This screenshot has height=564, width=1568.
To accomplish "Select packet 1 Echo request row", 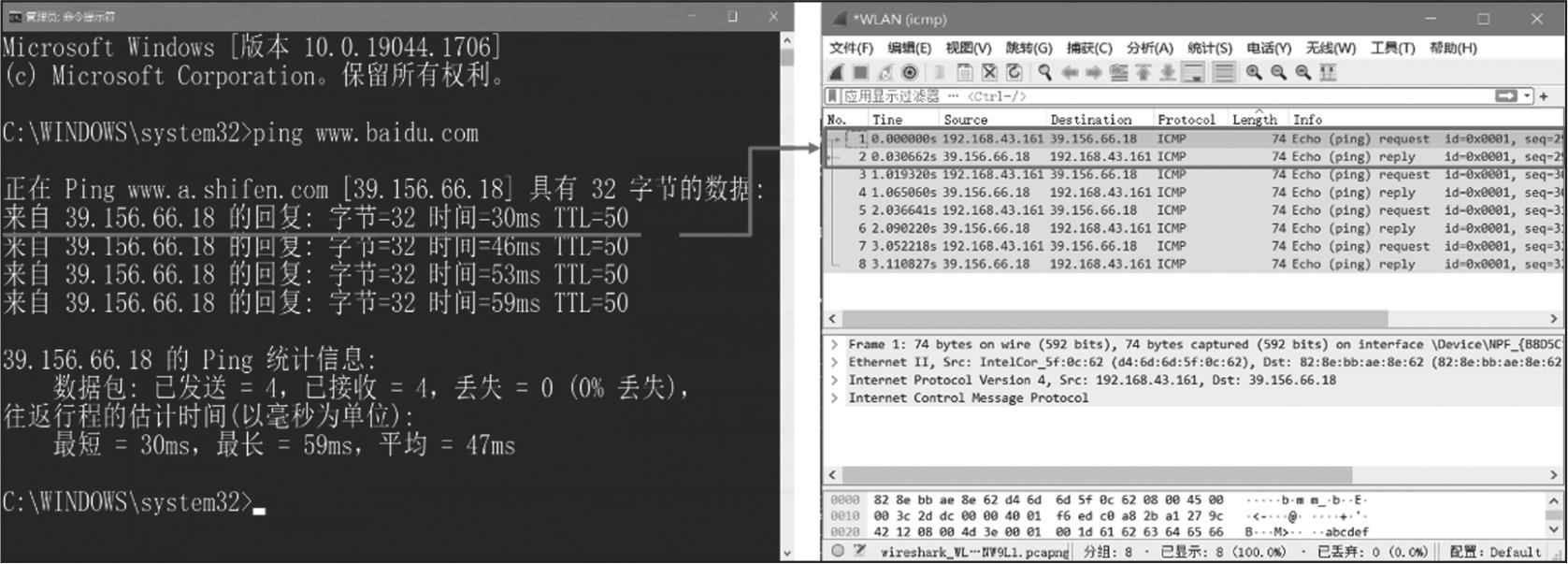I will (1193, 138).
